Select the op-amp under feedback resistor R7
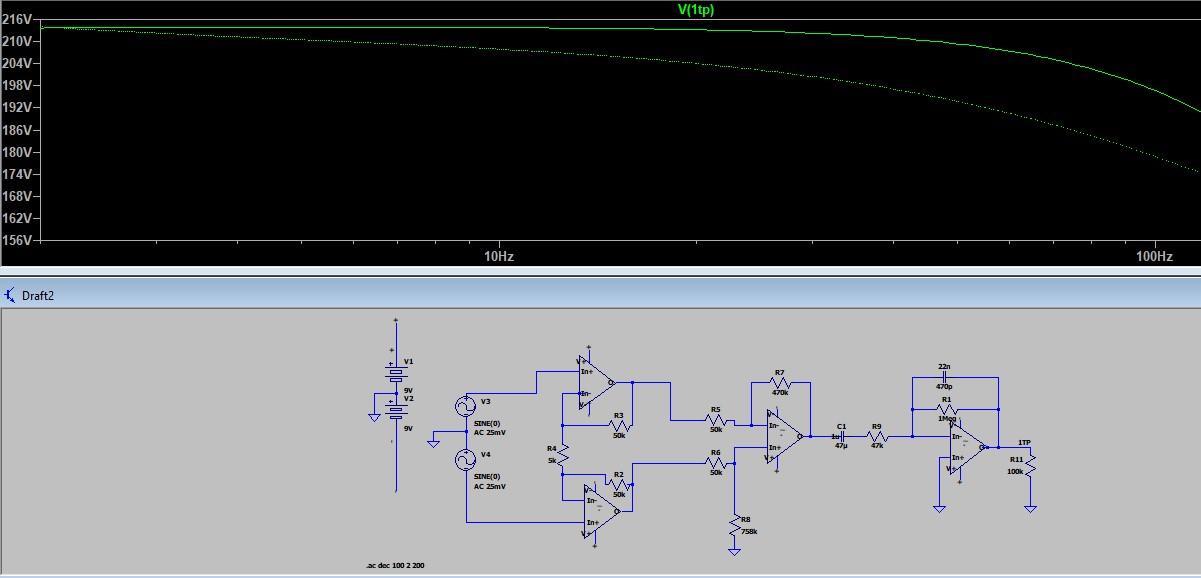 784,435
